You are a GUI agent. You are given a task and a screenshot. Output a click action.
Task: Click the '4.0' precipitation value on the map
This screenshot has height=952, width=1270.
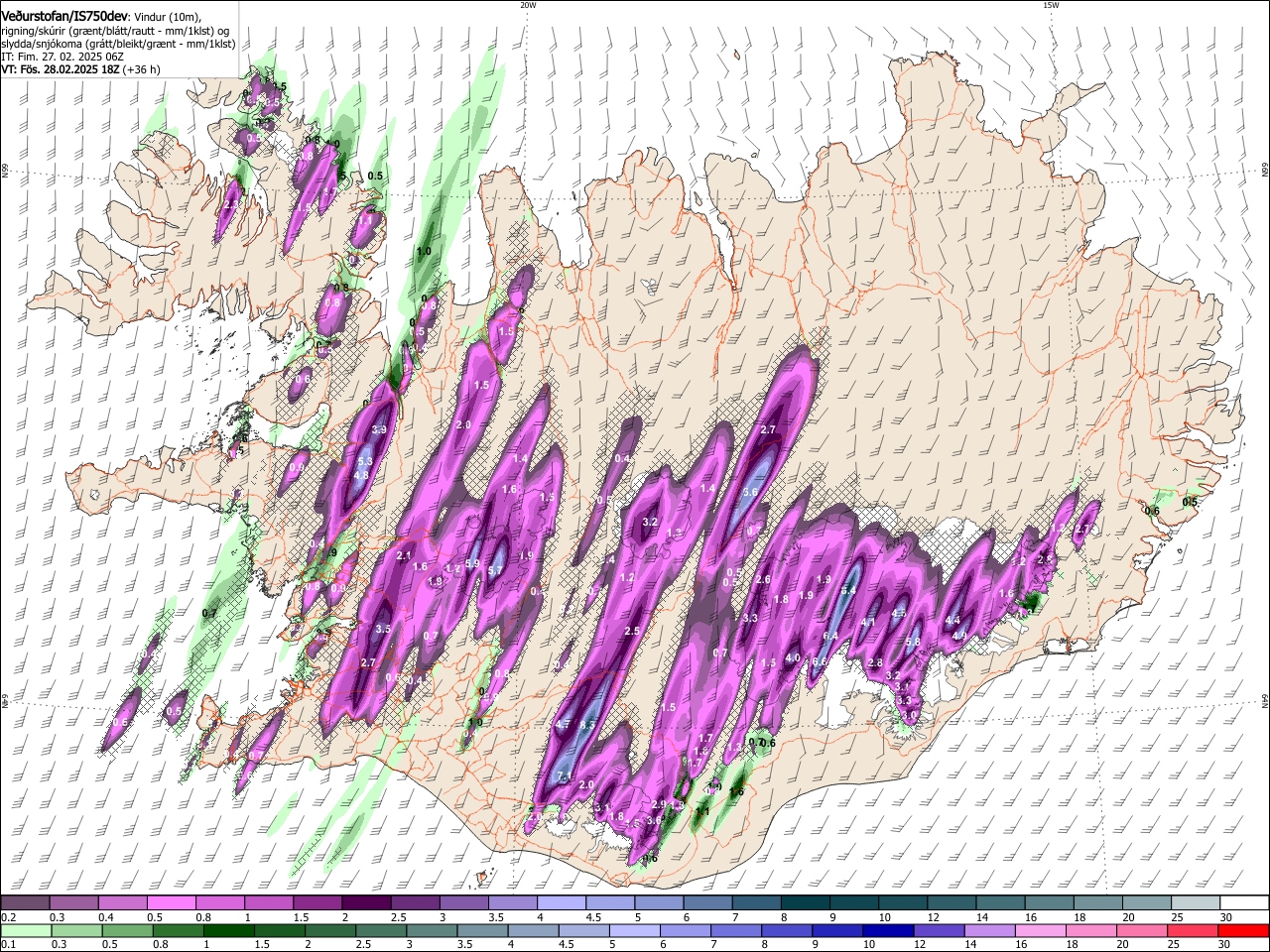tap(793, 657)
